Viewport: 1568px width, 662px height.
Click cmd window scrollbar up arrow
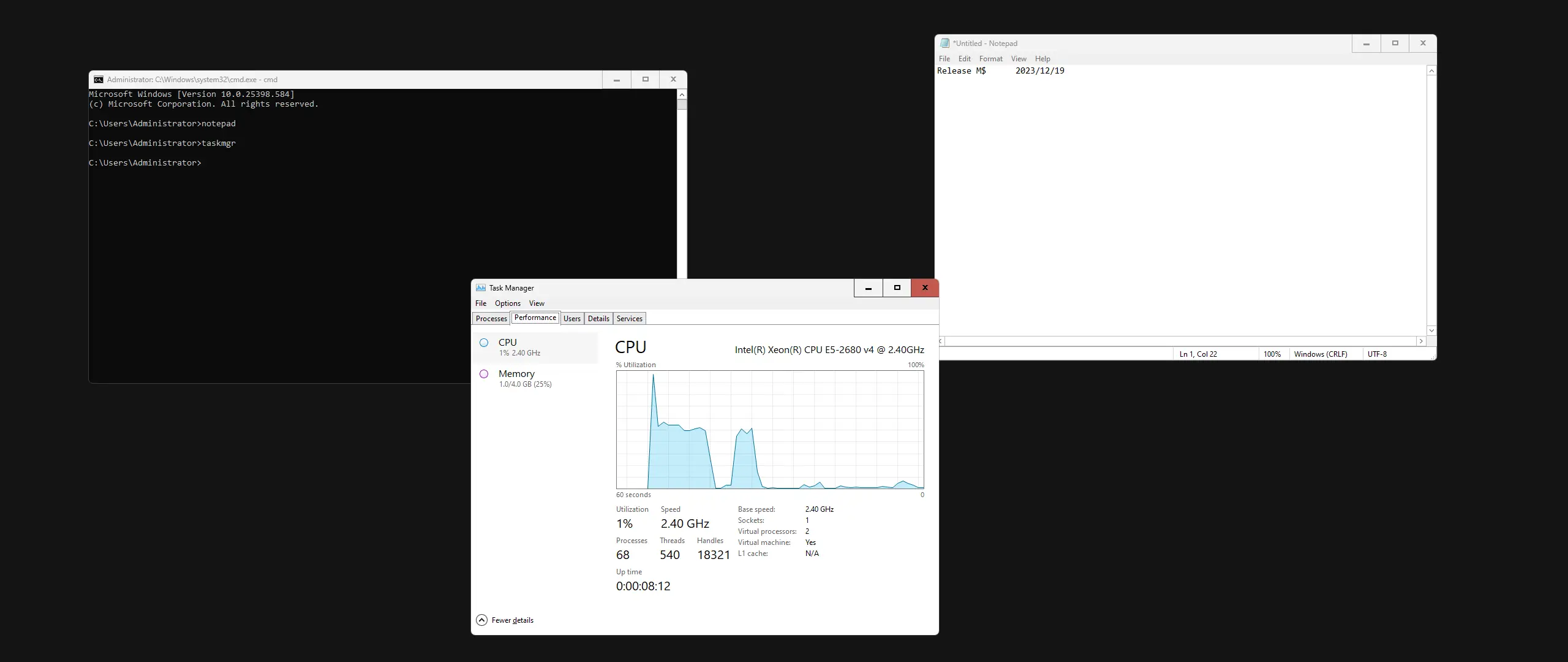click(682, 95)
